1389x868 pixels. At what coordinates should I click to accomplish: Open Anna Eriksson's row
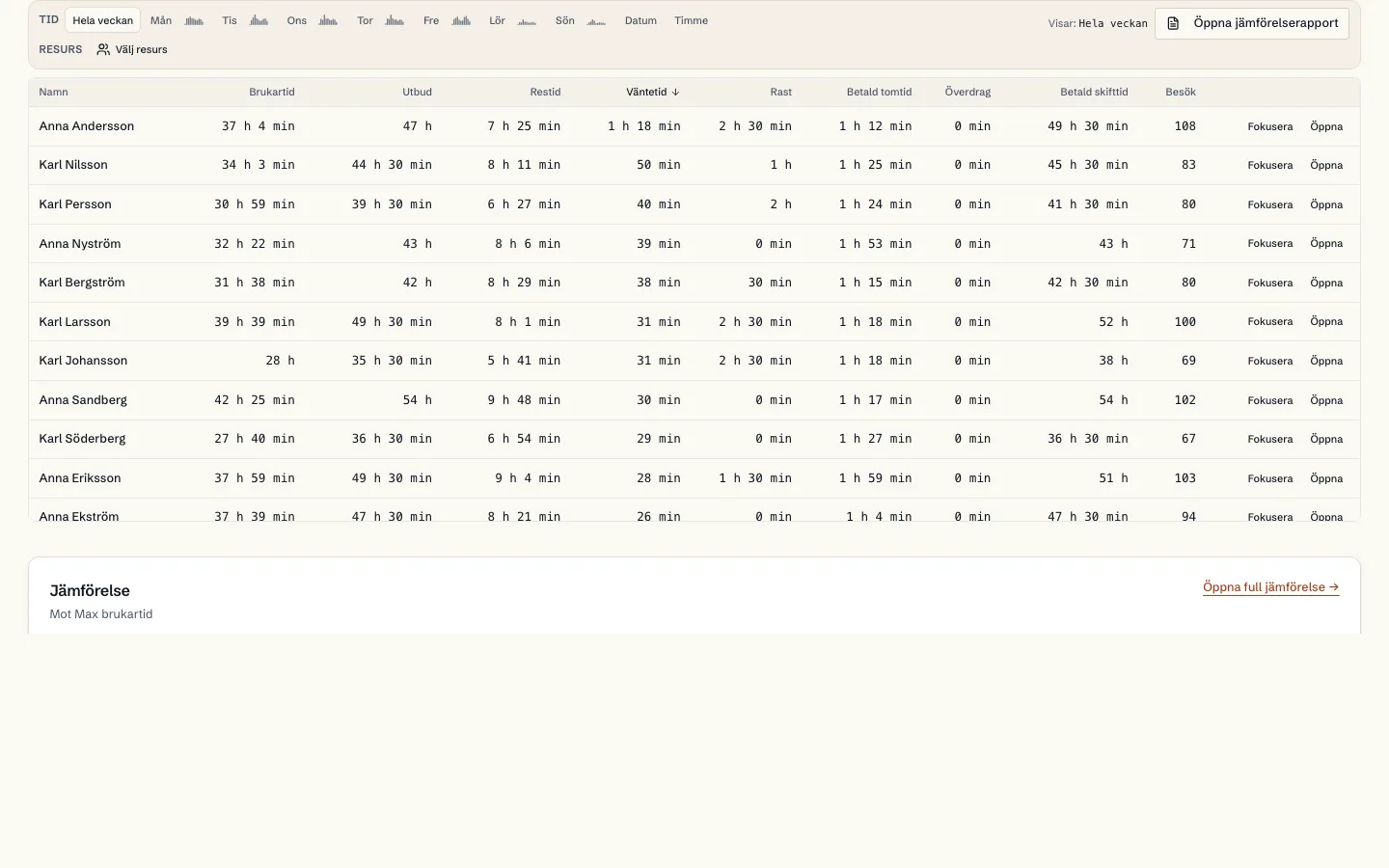click(x=1326, y=478)
